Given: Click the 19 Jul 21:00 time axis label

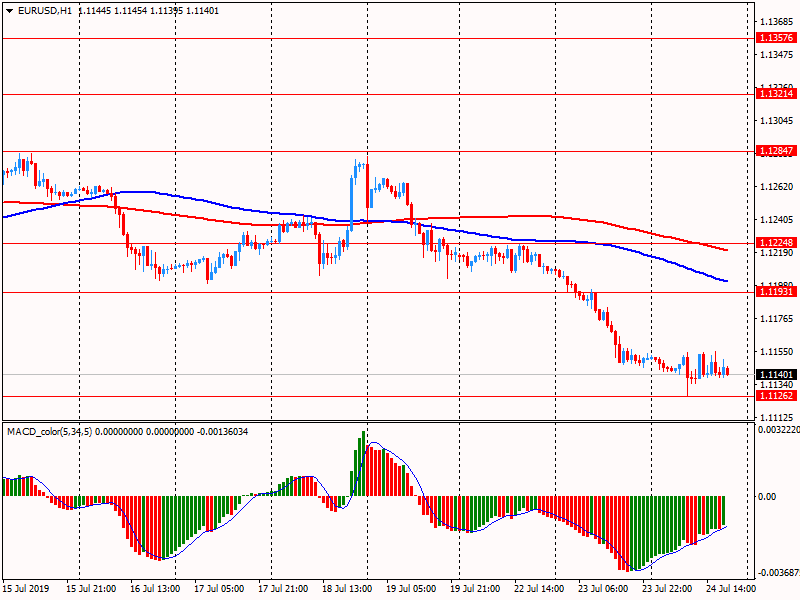Looking at the screenshot, I should coord(475,588).
